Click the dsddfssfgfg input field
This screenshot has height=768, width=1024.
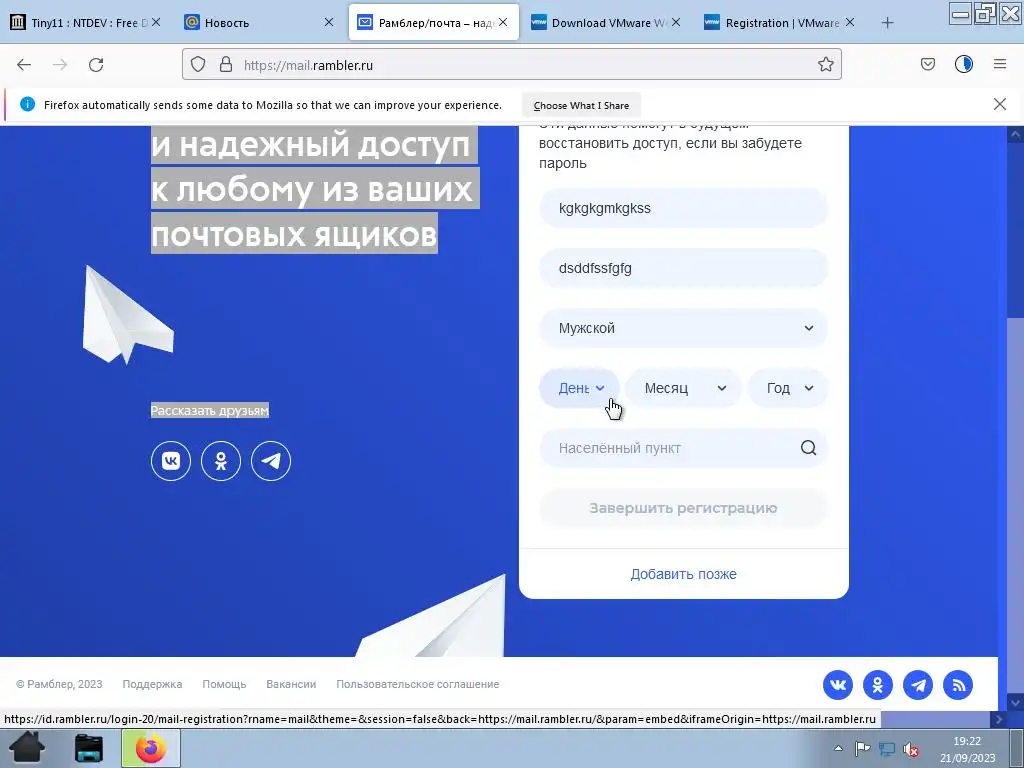click(684, 268)
